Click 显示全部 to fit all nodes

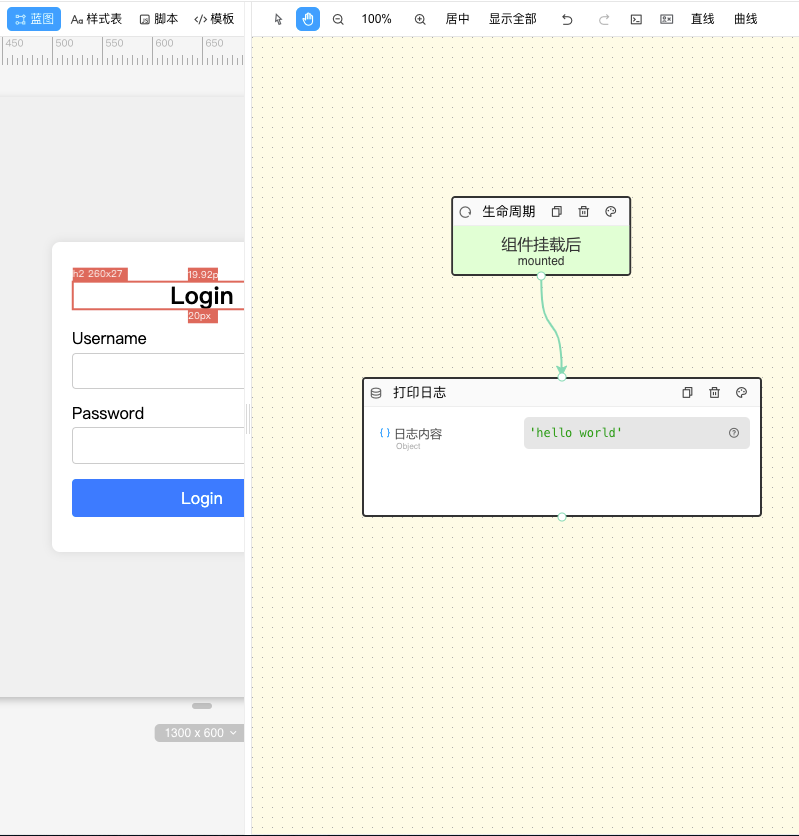tap(512, 19)
